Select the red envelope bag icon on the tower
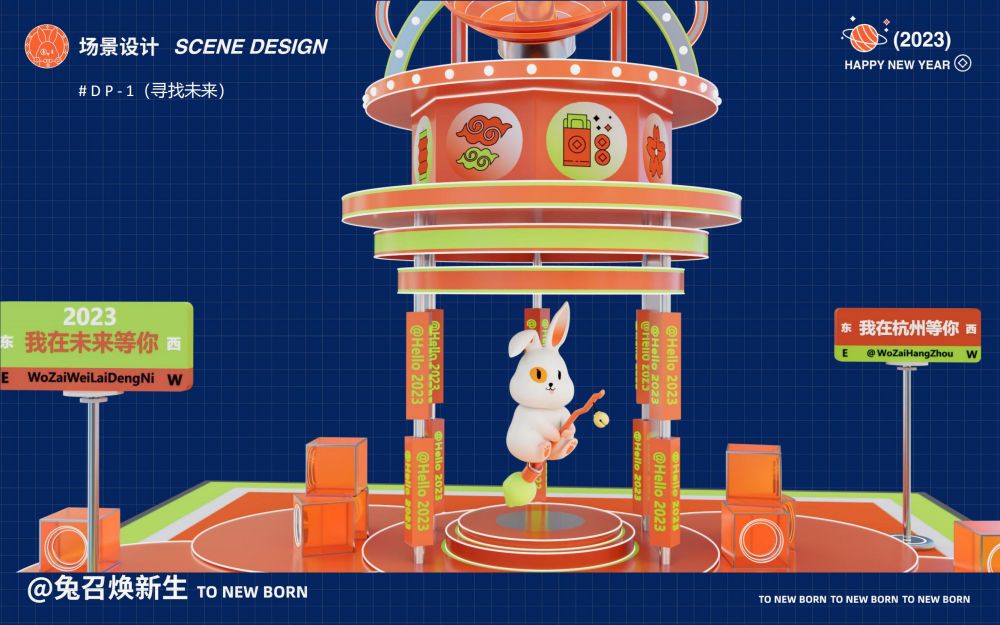Viewport: 1000px width, 625px height. pos(578,142)
